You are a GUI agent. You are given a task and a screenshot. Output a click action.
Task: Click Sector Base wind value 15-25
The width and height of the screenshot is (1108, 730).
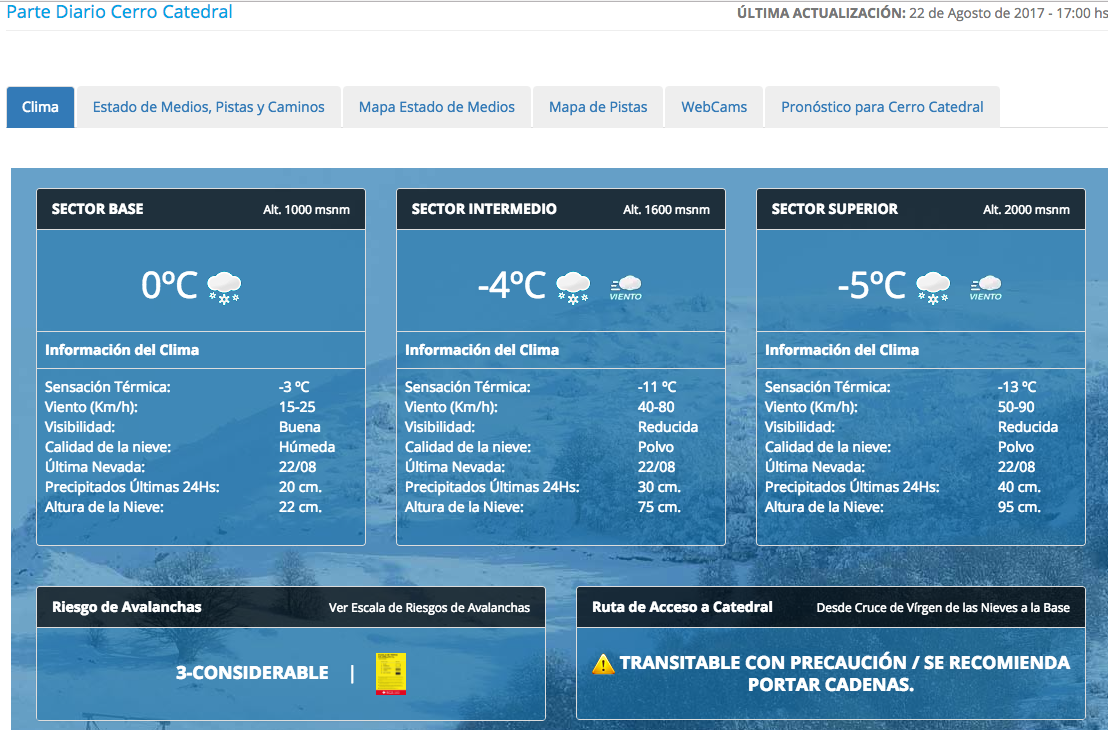click(x=297, y=407)
